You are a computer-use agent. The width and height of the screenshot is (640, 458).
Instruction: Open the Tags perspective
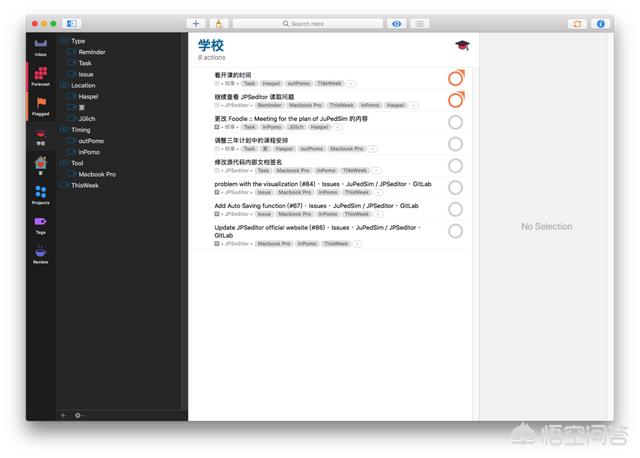pyautogui.click(x=40, y=225)
